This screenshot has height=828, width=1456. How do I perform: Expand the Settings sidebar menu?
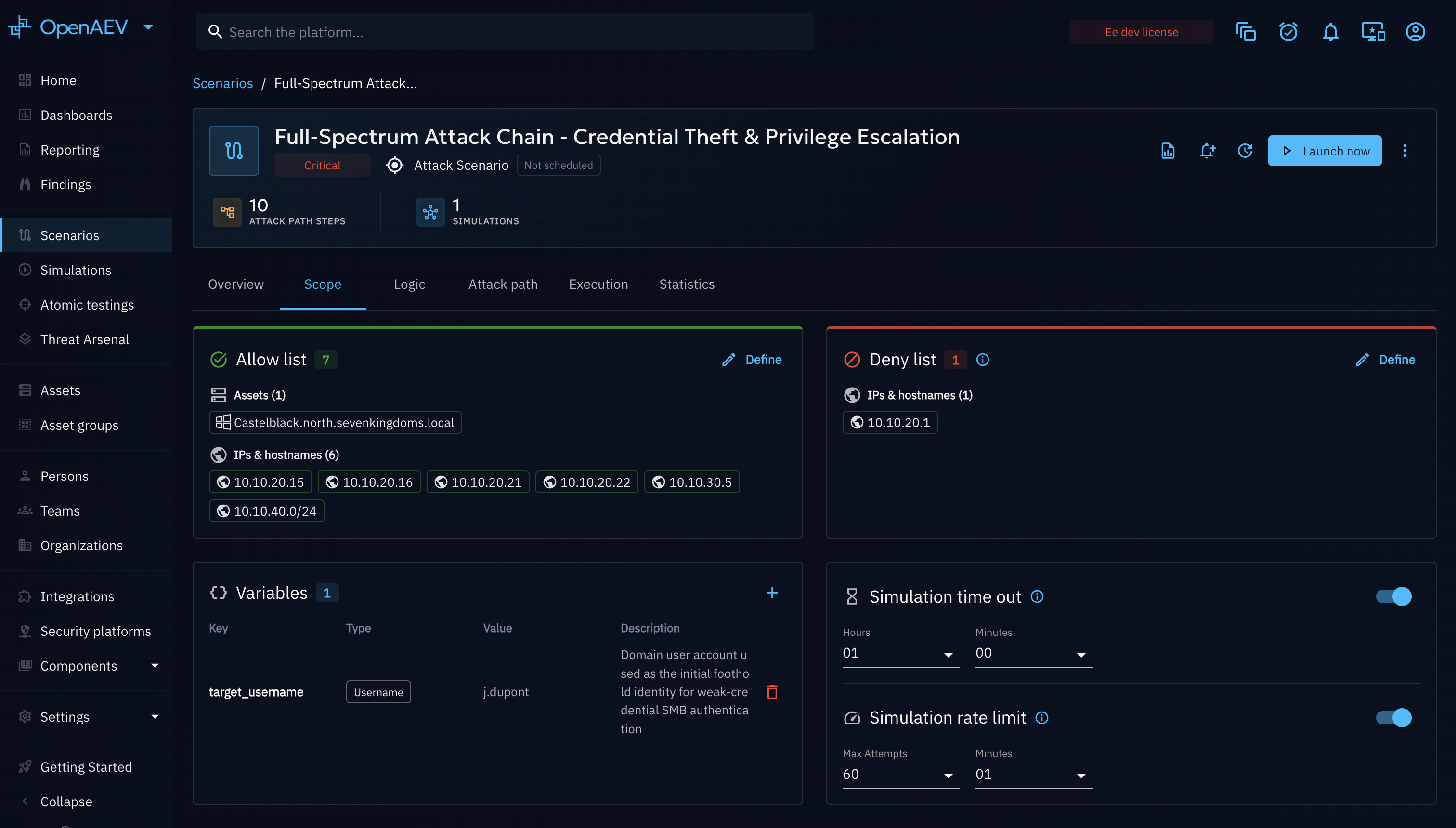click(88, 716)
